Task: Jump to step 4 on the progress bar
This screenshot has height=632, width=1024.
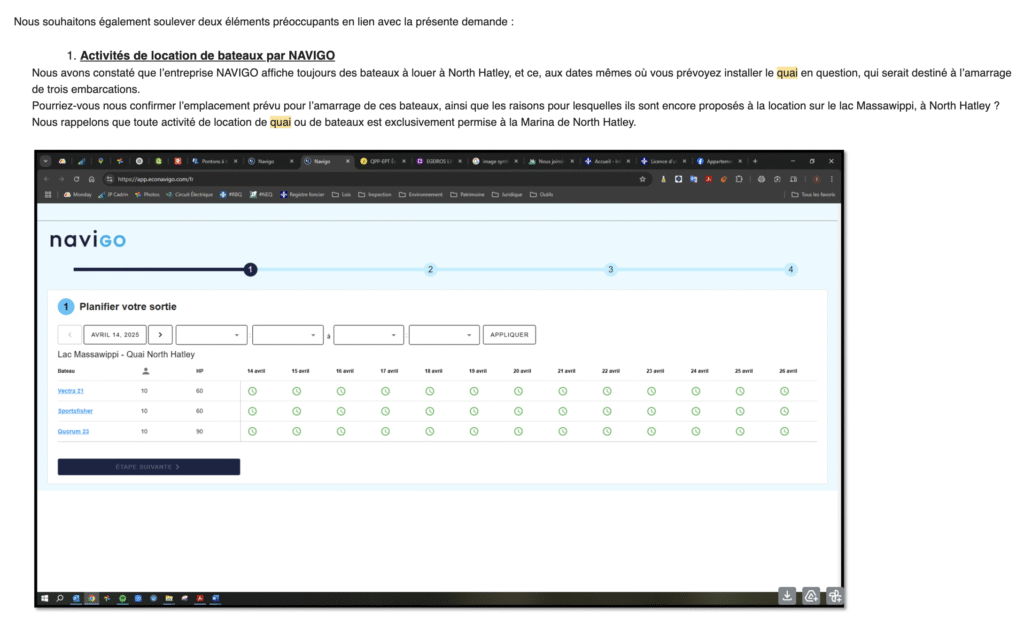Action: click(791, 270)
